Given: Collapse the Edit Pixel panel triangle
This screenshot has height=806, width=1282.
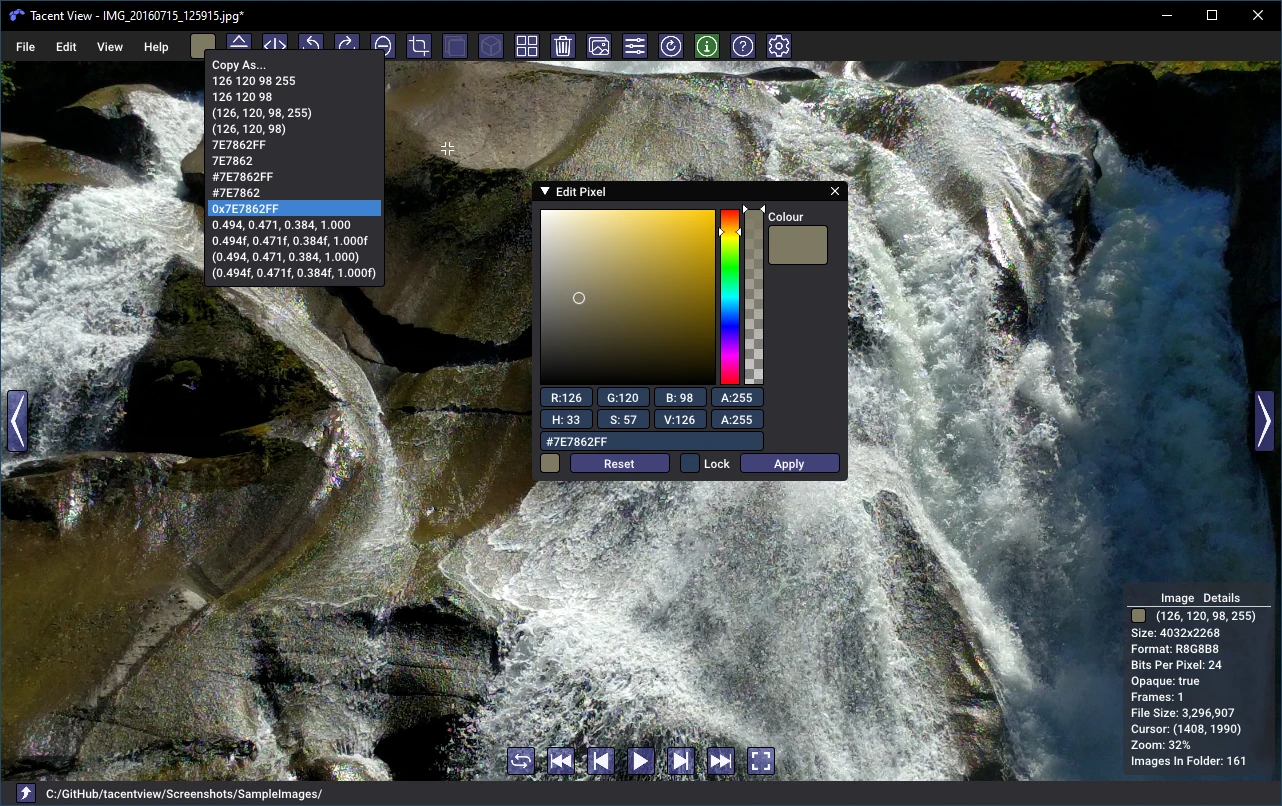Looking at the screenshot, I should pos(545,191).
